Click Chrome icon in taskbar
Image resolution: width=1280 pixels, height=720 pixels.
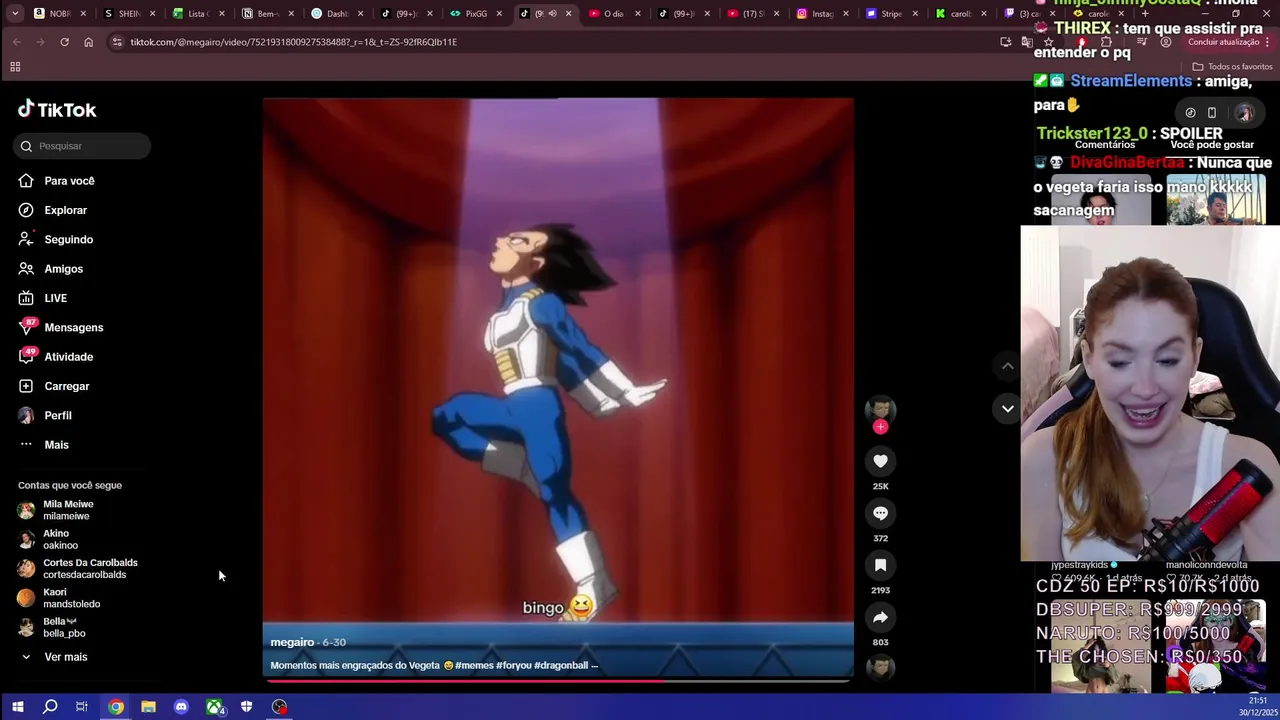(116, 707)
